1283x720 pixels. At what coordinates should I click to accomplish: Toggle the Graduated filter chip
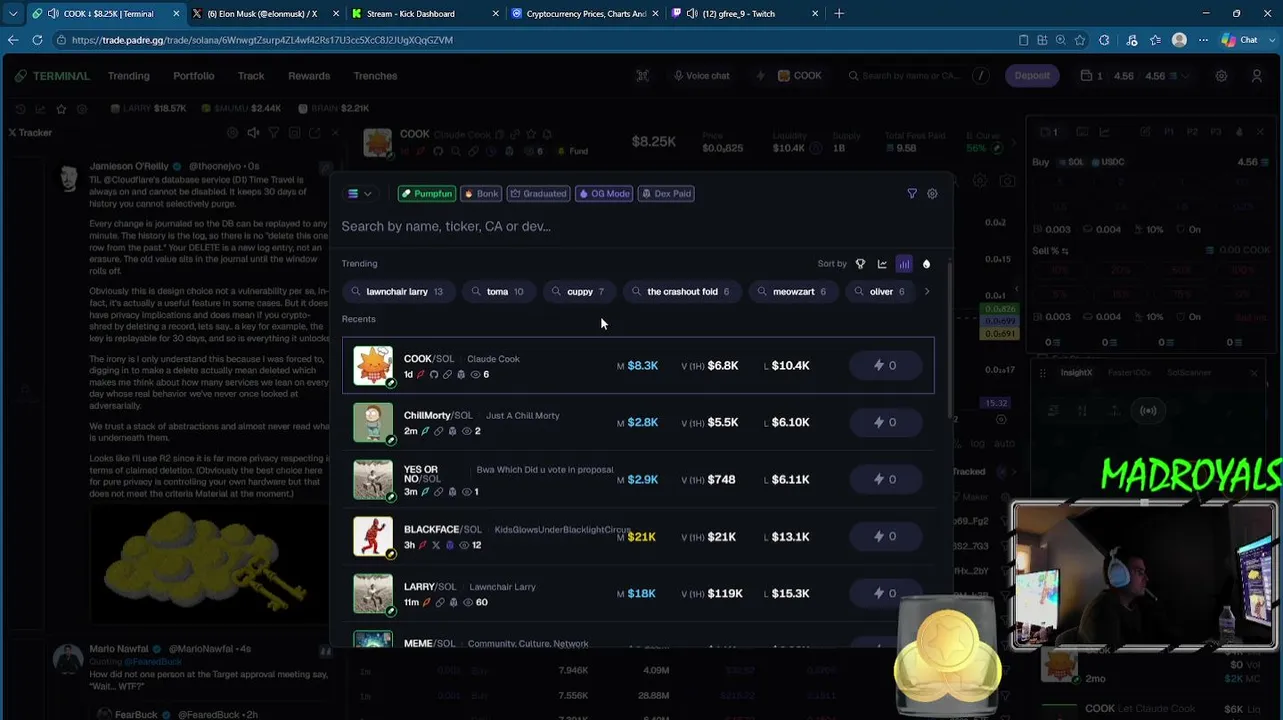[x=538, y=194]
